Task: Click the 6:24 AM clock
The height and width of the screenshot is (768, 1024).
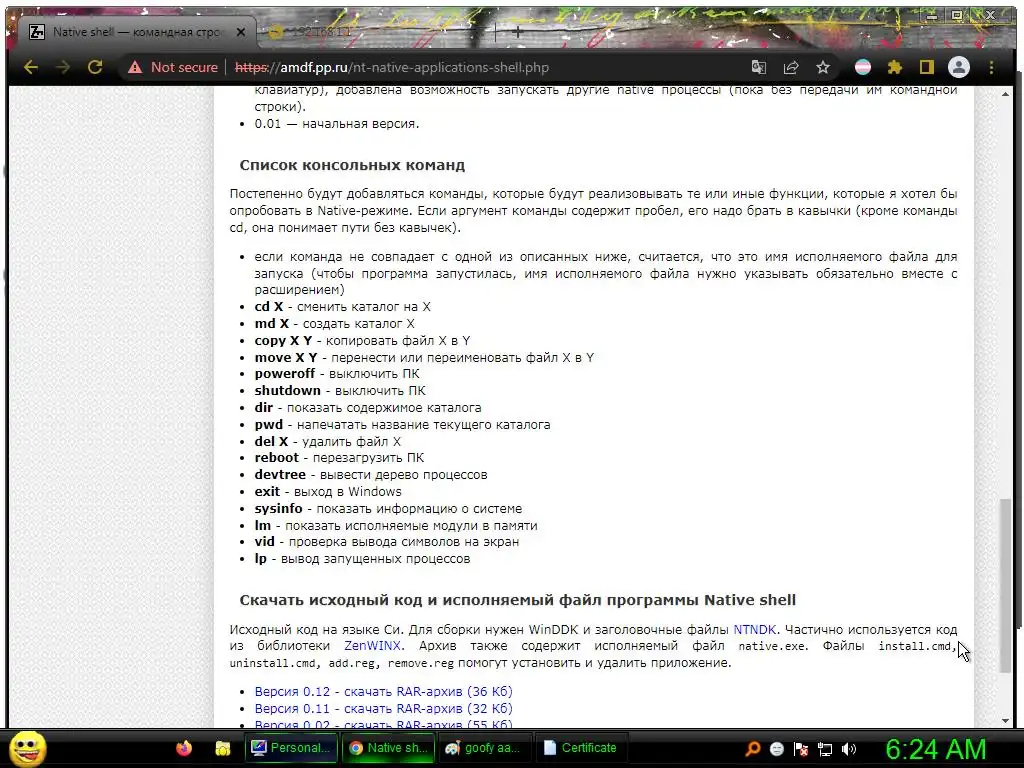Action: 935,749
